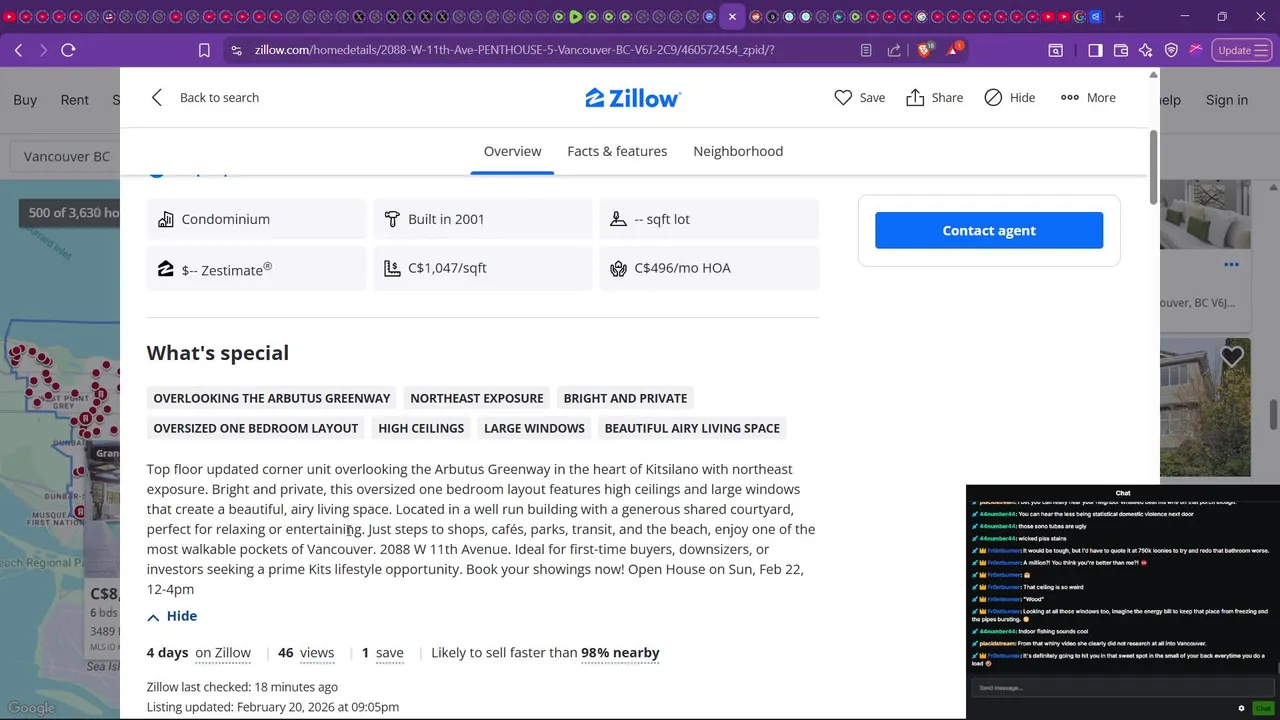The image size is (1280, 720).
Task: Share the Zillow listing
Action: pos(935,97)
